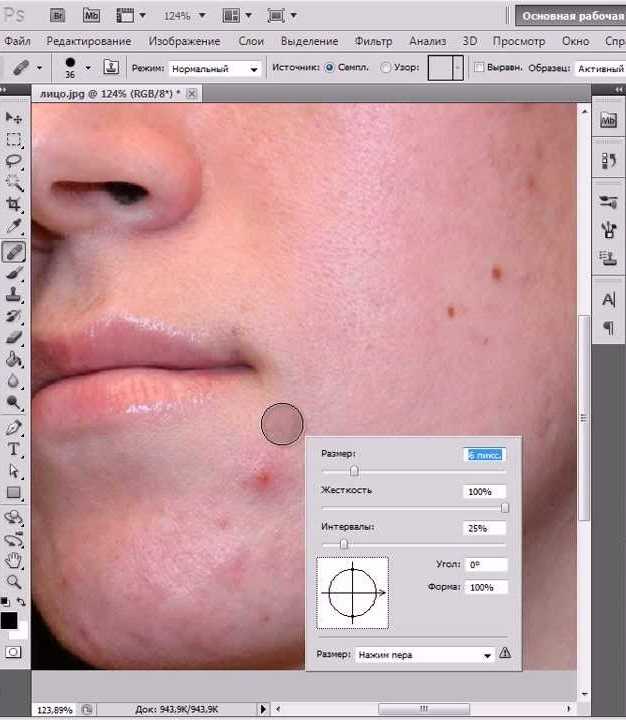Viewport: 626px width, 720px height.
Task: Select the Rectangular Marquee tool
Action: 14,139
